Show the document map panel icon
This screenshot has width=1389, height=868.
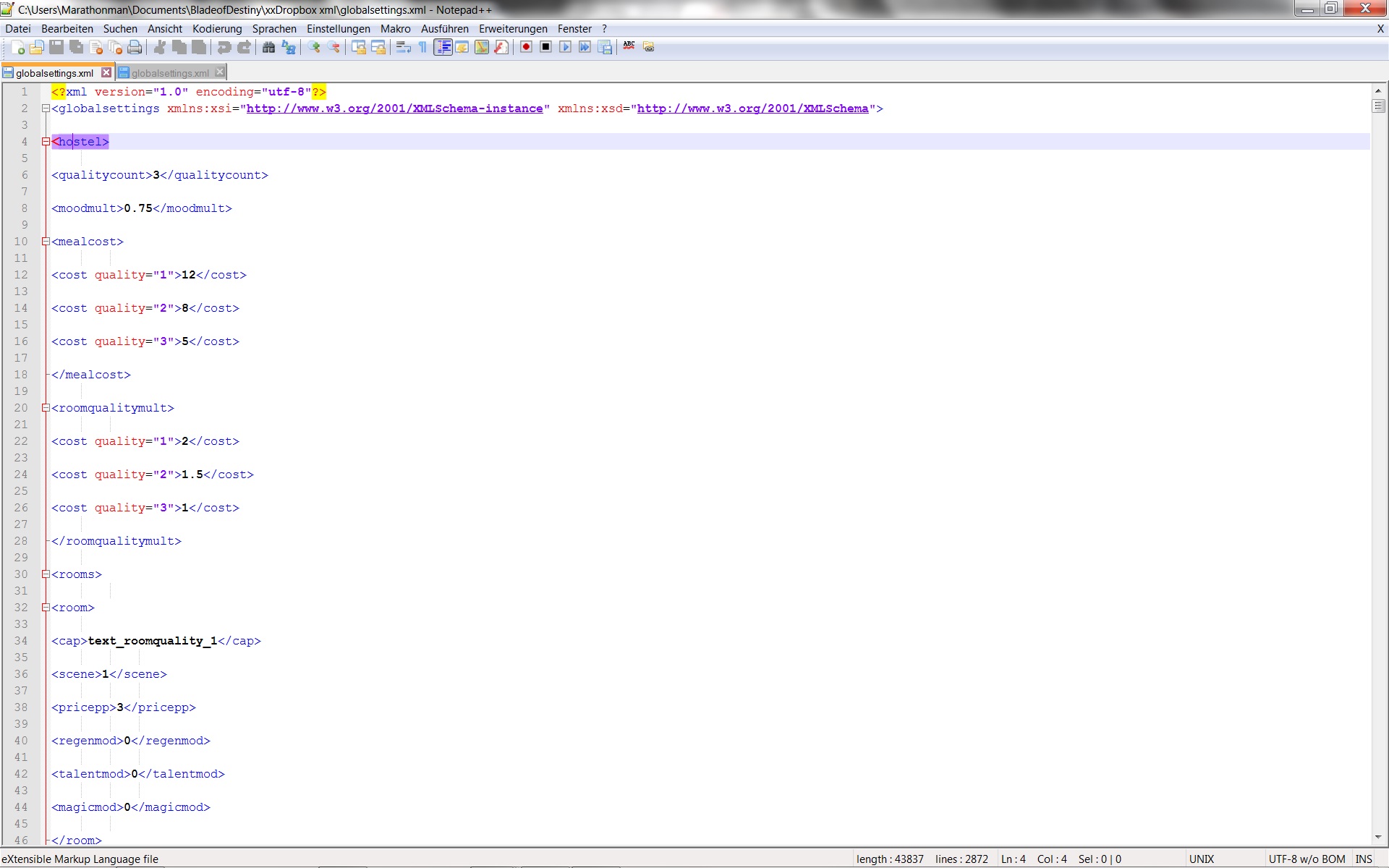[482, 48]
